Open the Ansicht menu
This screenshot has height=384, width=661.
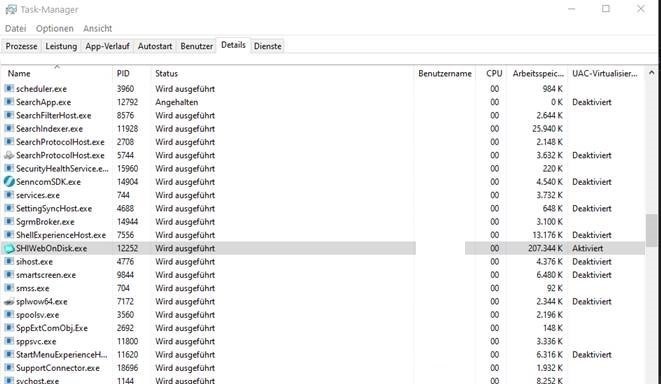tap(97, 28)
